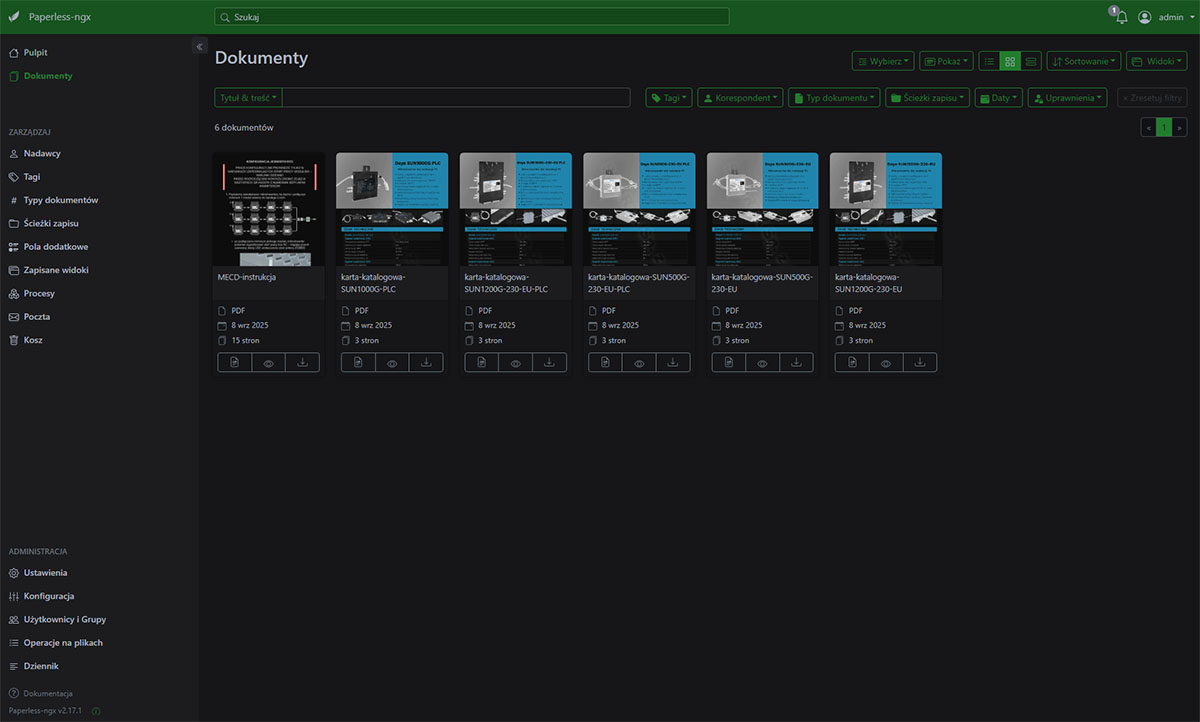Open Typy dokumentów from the sidebar
This screenshot has height=722, width=1200.
click(x=60, y=200)
